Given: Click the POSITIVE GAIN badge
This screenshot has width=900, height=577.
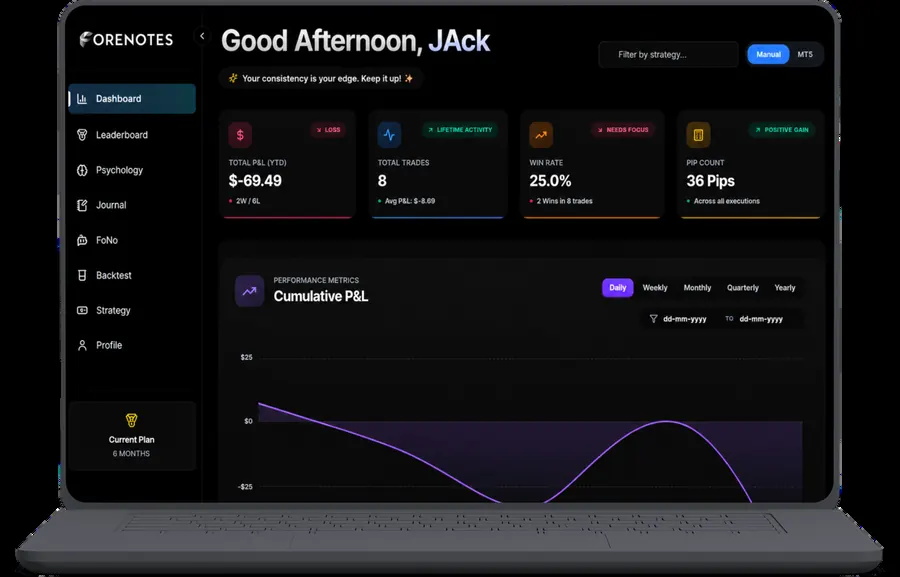Looking at the screenshot, I should click(x=782, y=130).
